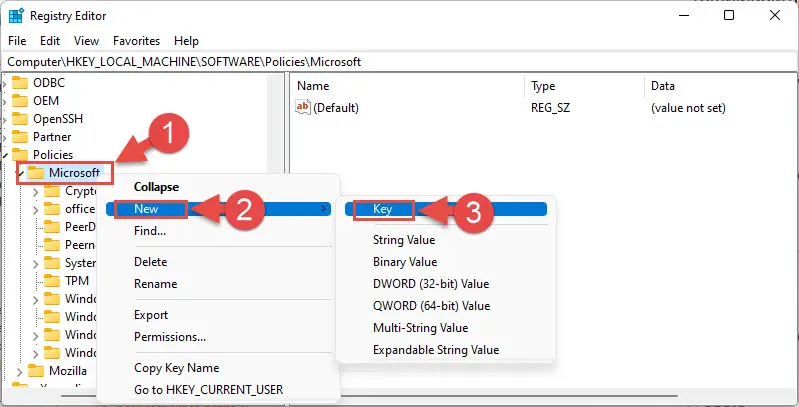
Task: Select Binary Value in the submenu
Action: 446,262
